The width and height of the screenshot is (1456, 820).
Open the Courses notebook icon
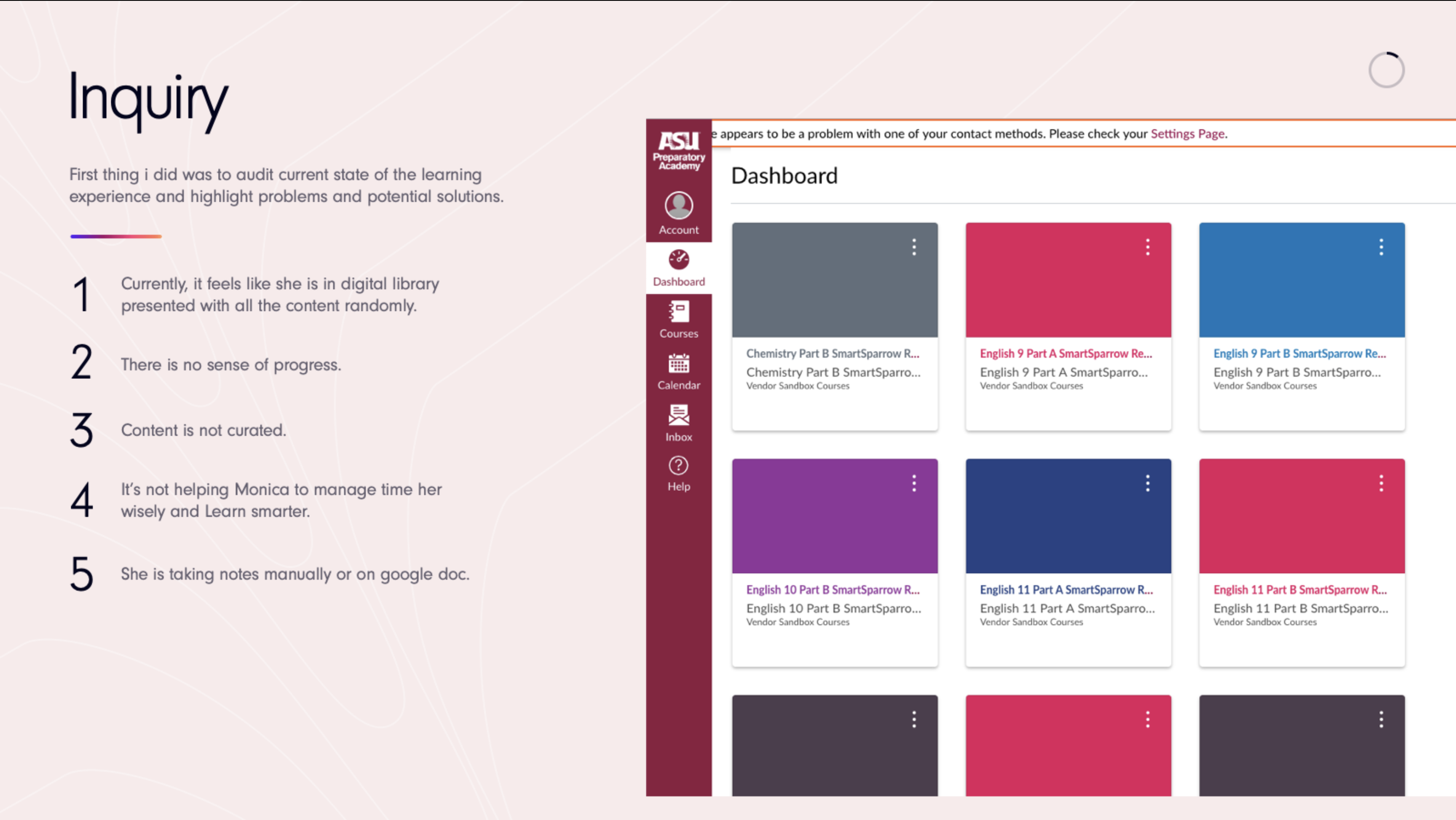pos(678,311)
